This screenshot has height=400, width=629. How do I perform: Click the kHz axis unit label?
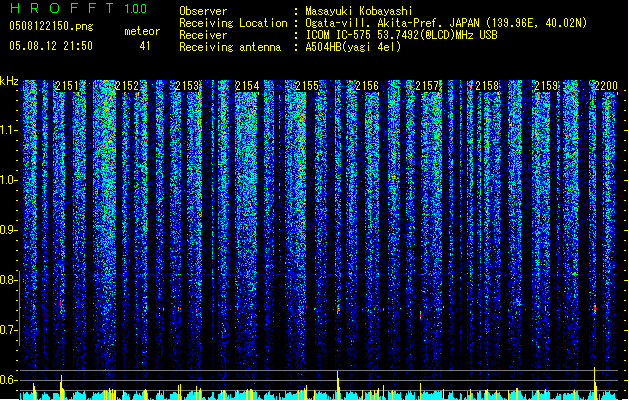tap(9, 81)
